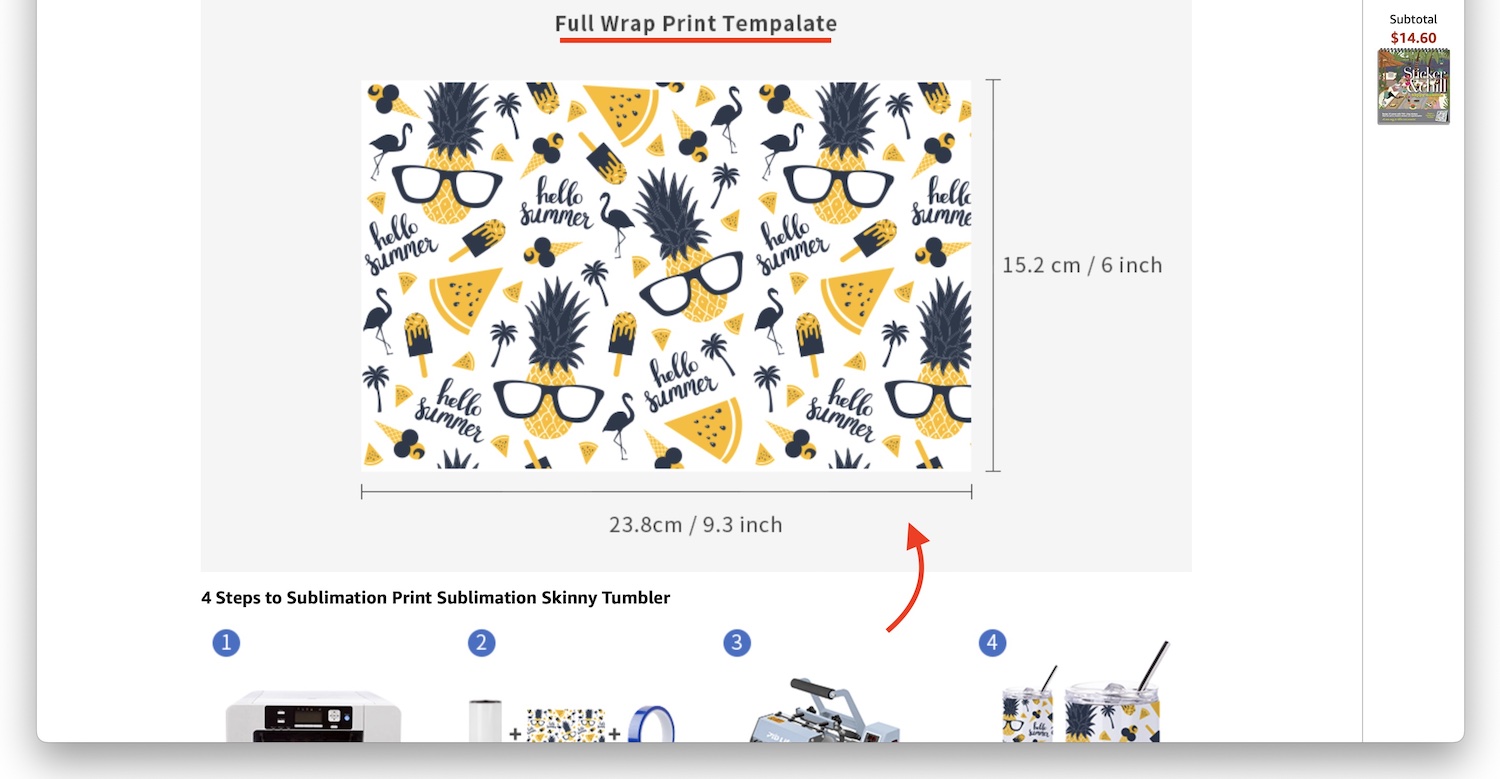1500x779 pixels.
Task: Click the step 3 blue number badge
Action: coord(737,643)
